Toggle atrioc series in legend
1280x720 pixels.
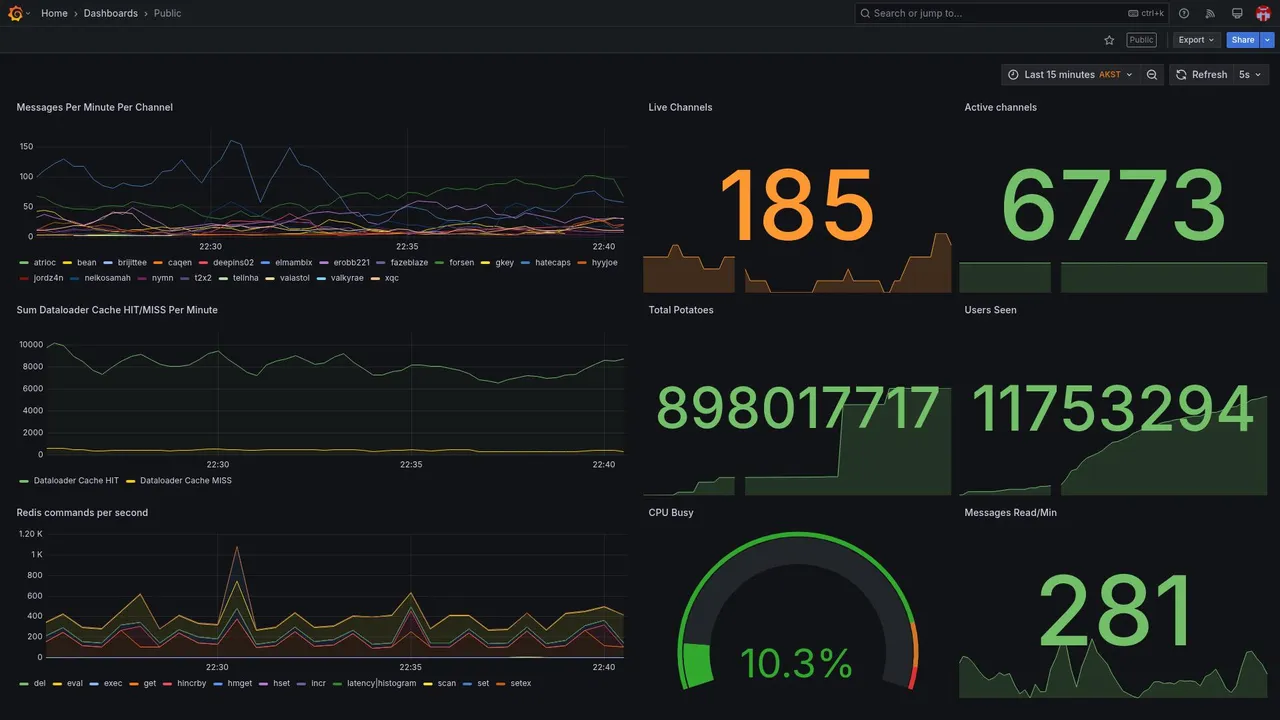[x=44, y=263]
